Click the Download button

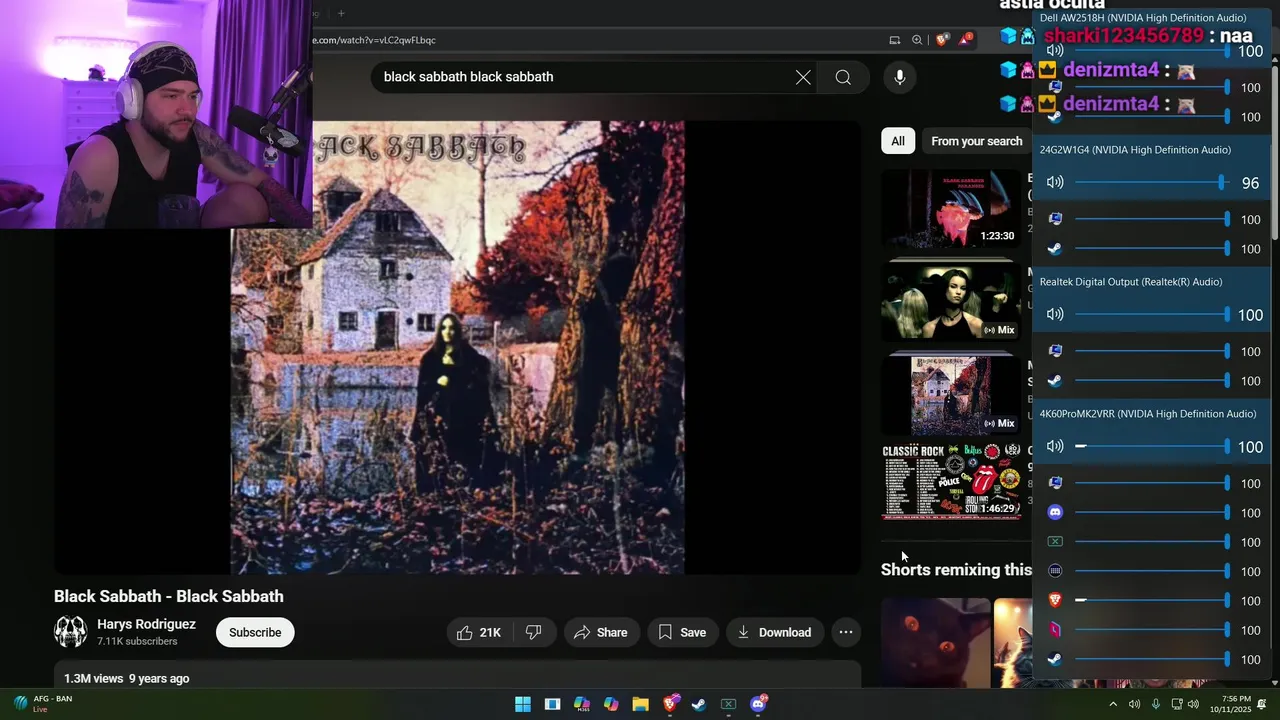pyautogui.click(x=774, y=632)
